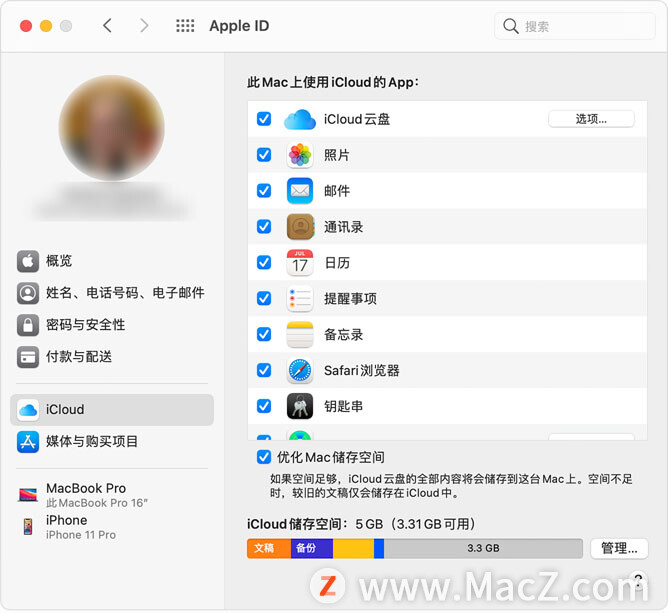Viewport: 668px width, 613px height.
Task: Uncheck the 备忘录 checkbox
Action: point(264,334)
